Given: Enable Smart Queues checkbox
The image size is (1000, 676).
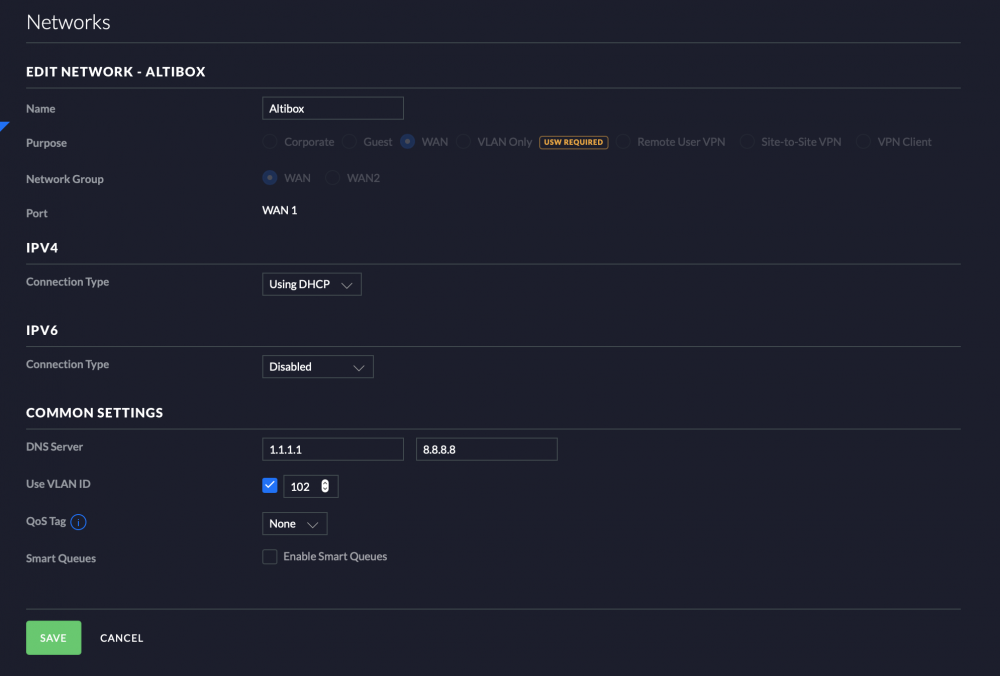Looking at the screenshot, I should point(270,557).
